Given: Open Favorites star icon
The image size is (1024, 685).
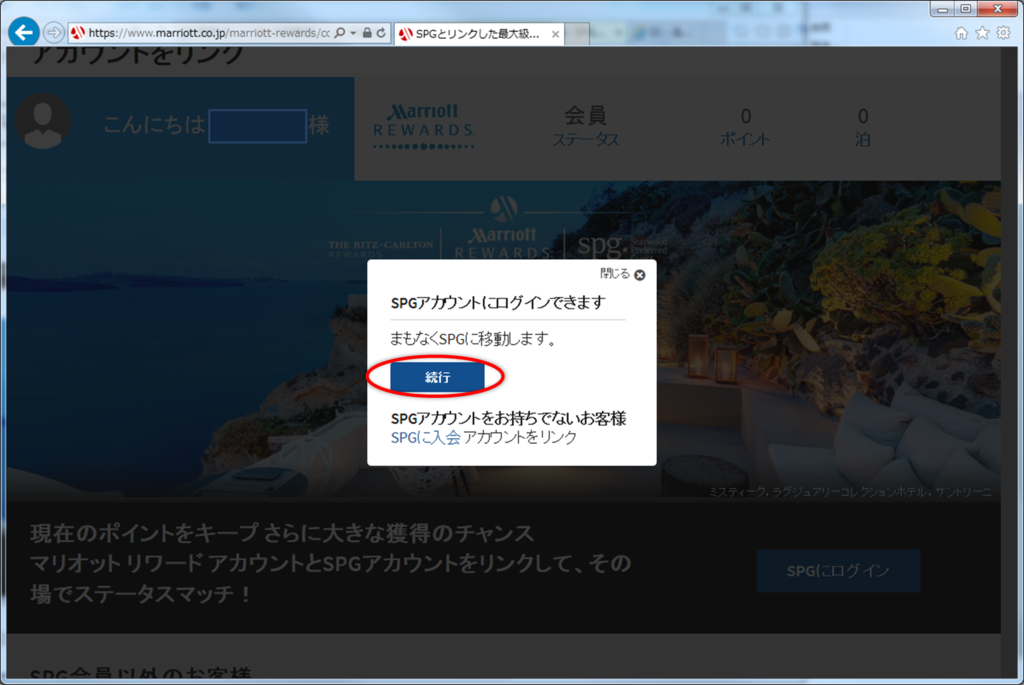Looking at the screenshot, I should tap(982, 33).
